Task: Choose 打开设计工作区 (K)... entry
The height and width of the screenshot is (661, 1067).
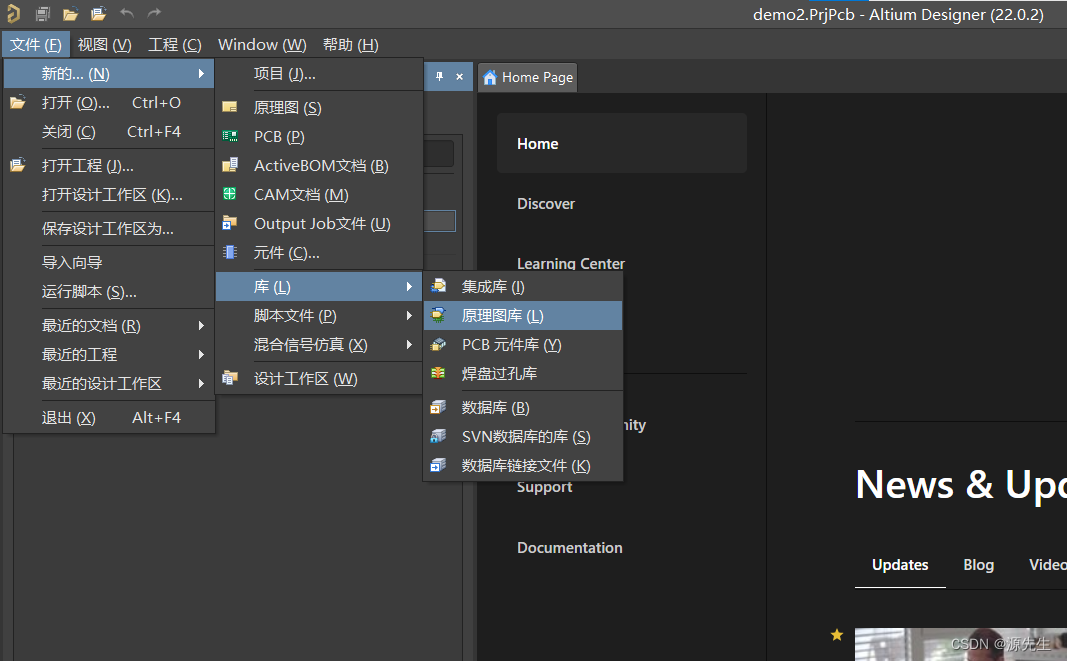Action: pyautogui.click(x=109, y=195)
